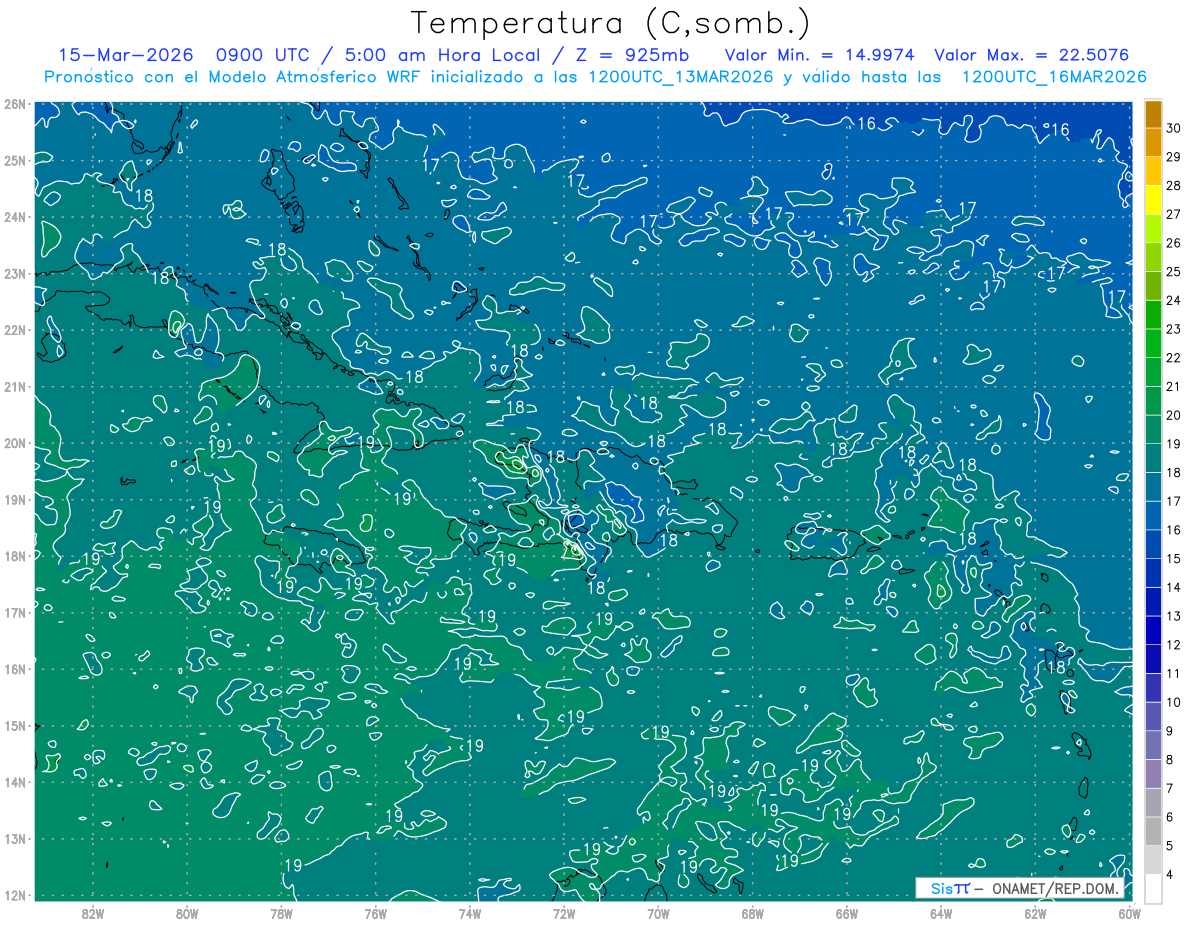Screen dimensions: 1200x927
Task: Click the 9 label on the color scale
Action: [1171, 731]
